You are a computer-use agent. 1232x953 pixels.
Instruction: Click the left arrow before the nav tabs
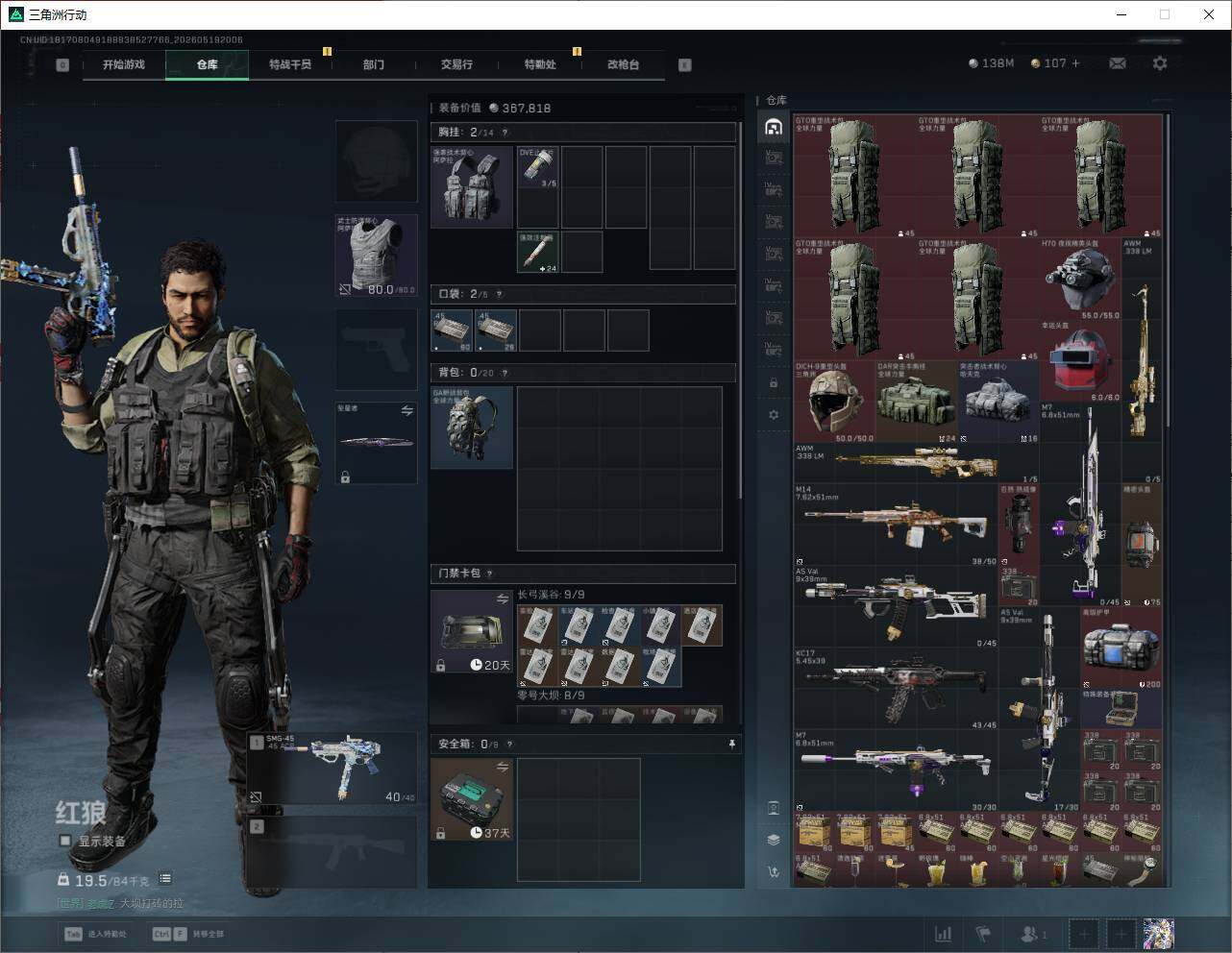point(62,65)
